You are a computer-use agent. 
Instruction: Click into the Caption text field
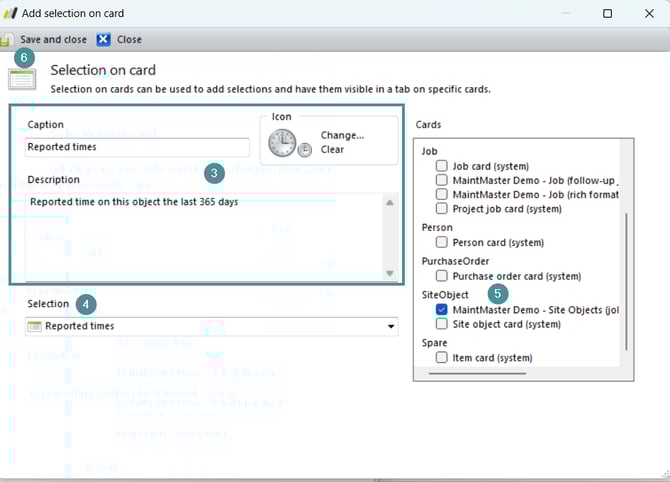point(137,147)
